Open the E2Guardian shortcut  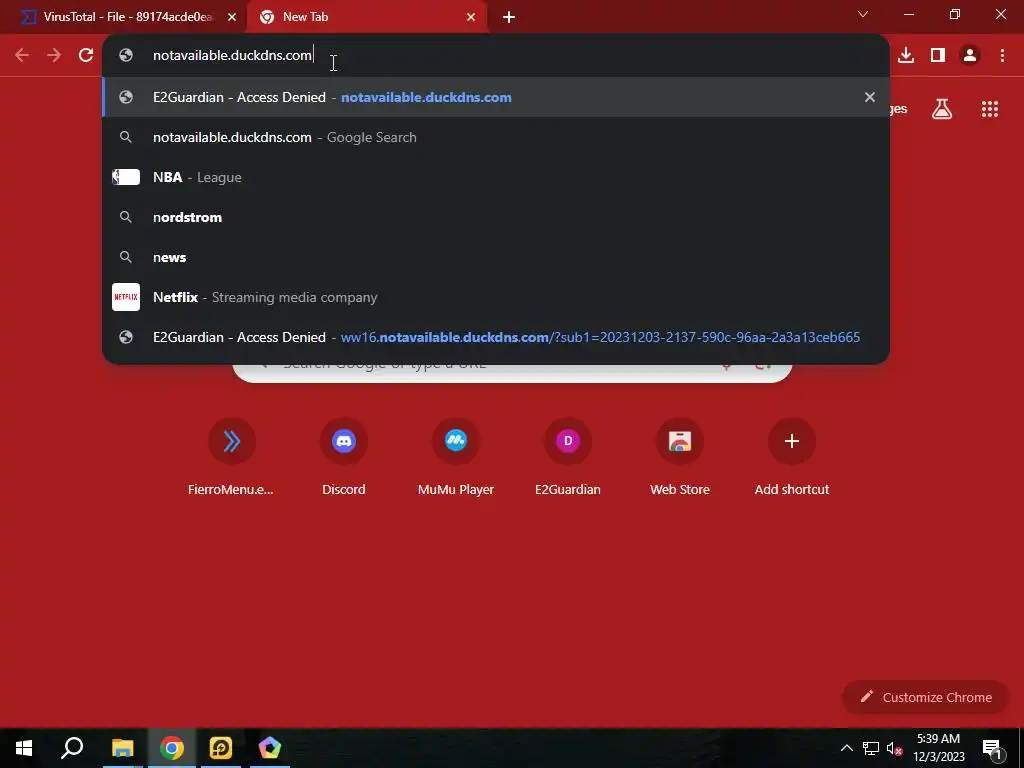(568, 456)
